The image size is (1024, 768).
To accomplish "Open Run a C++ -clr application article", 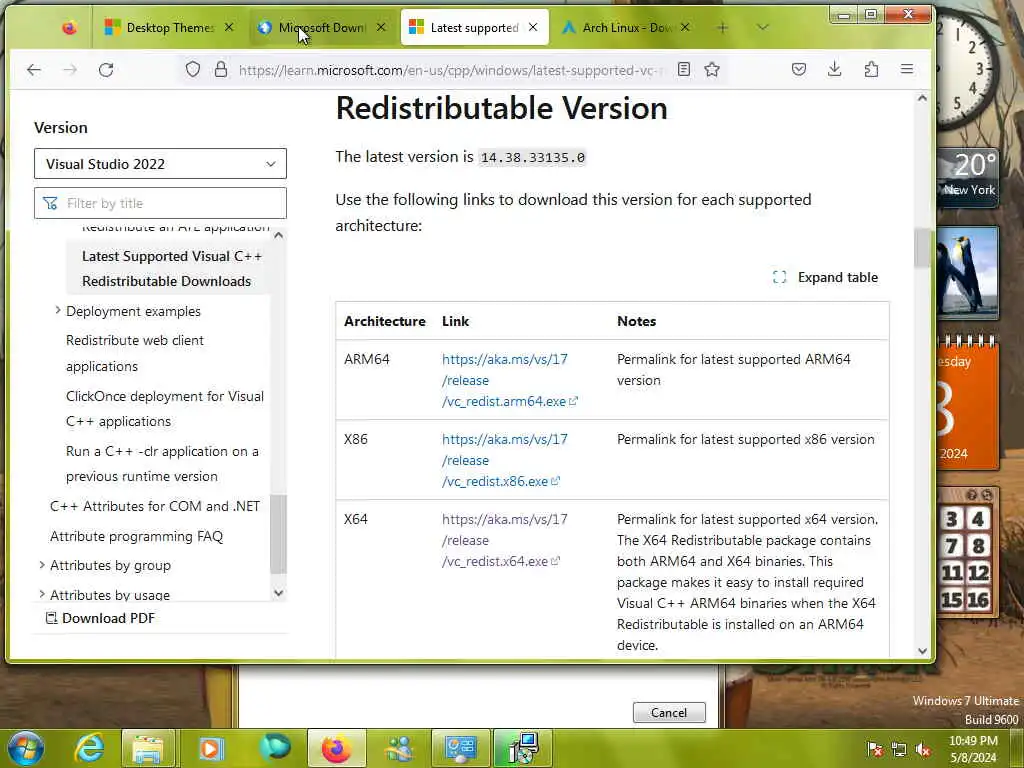I will pos(162,464).
